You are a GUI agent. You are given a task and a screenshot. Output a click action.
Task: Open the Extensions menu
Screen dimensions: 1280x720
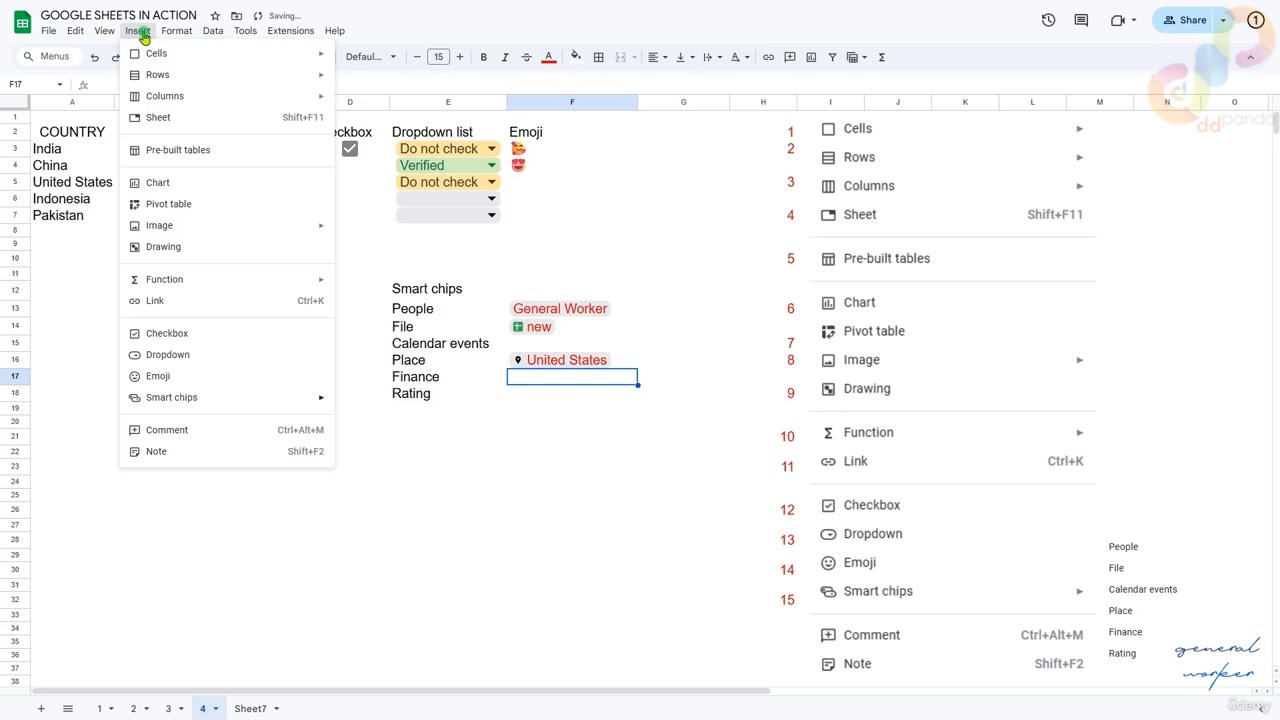point(291,31)
